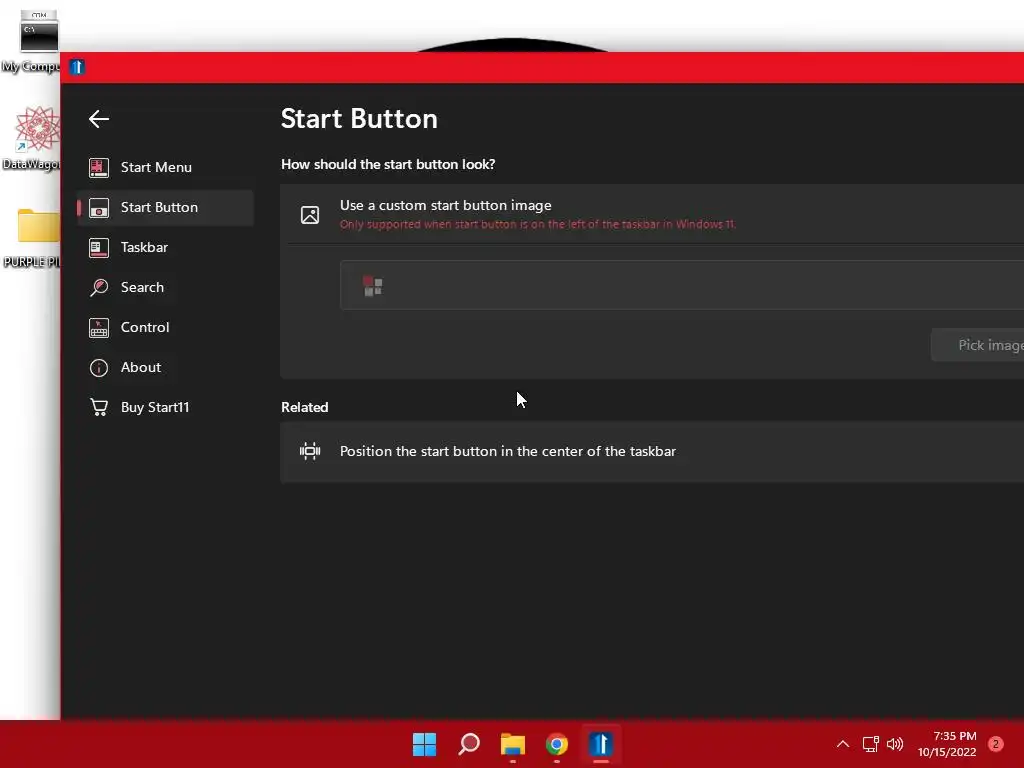The width and height of the screenshot is (1024, 768).
Task: Open the notification badge showing 2
Action: pyautogui.click(x=996, y=744)
